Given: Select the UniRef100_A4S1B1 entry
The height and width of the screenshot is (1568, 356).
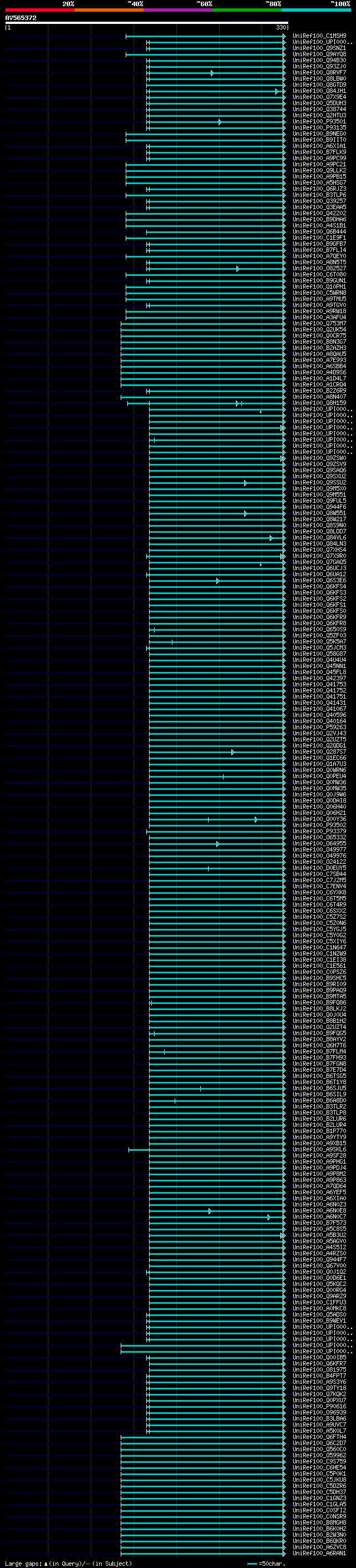Looking at the screenshot, I should coord(319,225).
